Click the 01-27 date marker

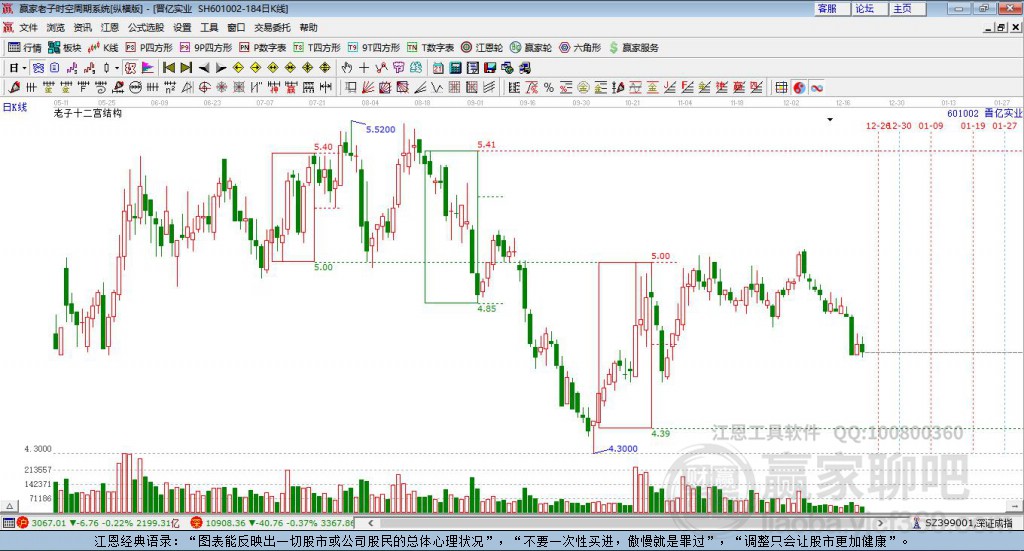(x=1004, y=126)
